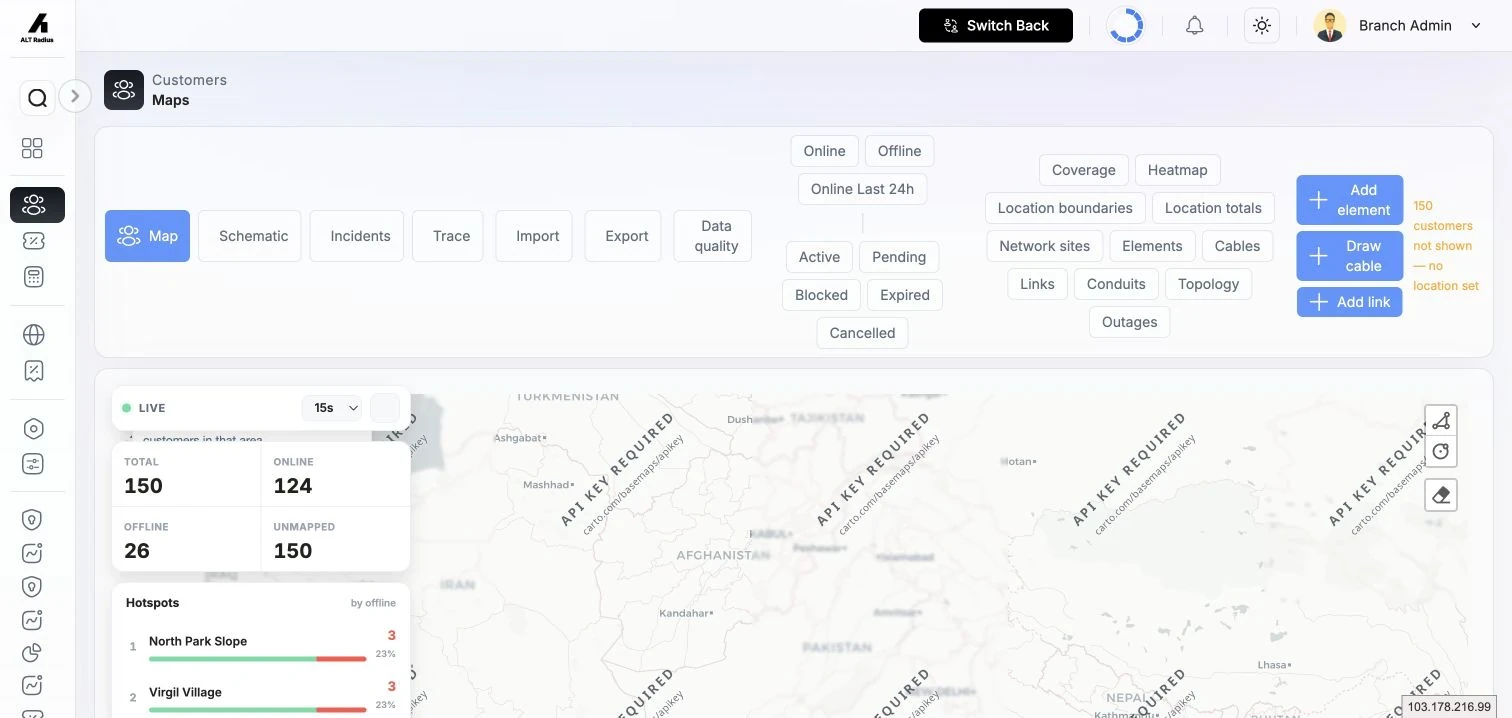Expand the sidebar with the chevron button
The image size is (1512, 718).
click(75, 96)
